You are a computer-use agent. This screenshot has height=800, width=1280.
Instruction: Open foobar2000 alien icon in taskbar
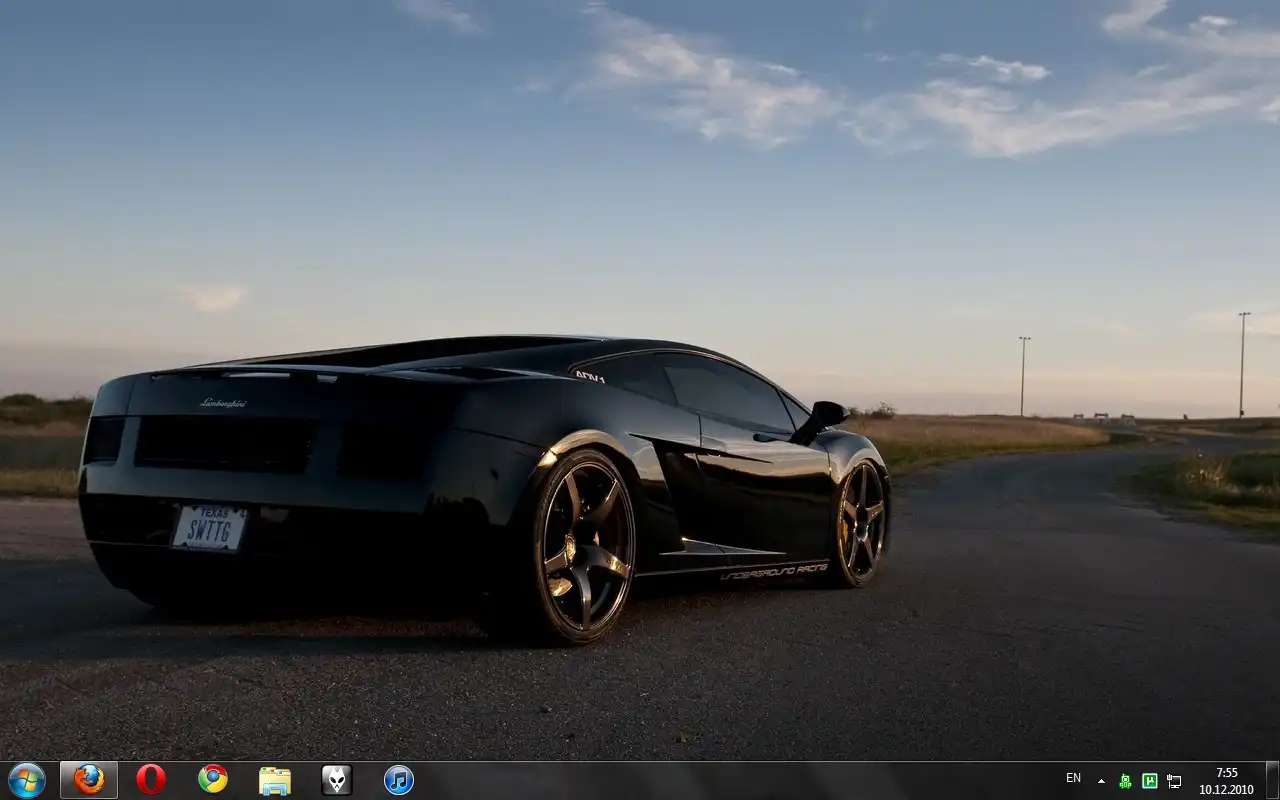pos(337,780)
